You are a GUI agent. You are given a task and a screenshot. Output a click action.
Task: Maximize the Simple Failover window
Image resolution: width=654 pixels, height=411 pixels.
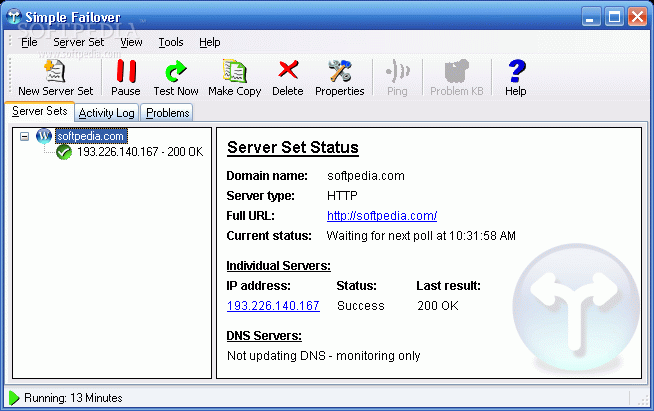pyautogui.click(x=614, y=17)
